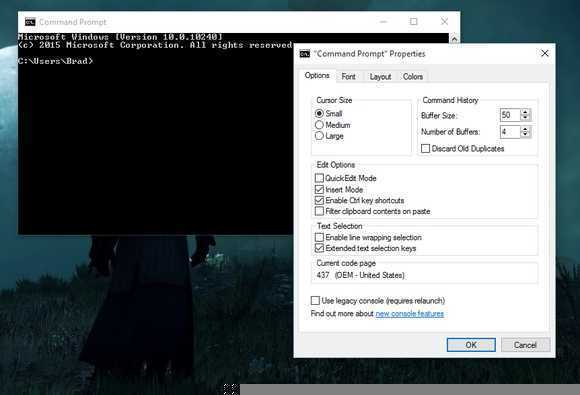Image resolution: width=580 pixels, height=395 pixels.
Task: Increase Number of Buffers with up arrow
Action: pos(525,129)
